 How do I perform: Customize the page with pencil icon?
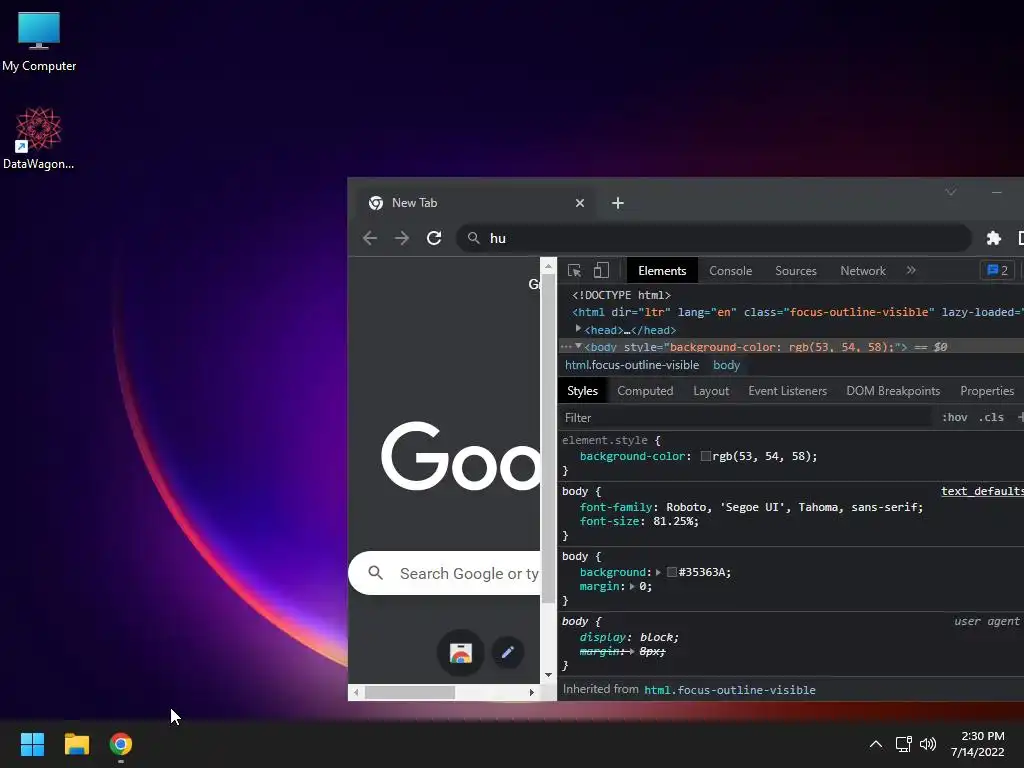pyautogui.click(x=507, y=652)
